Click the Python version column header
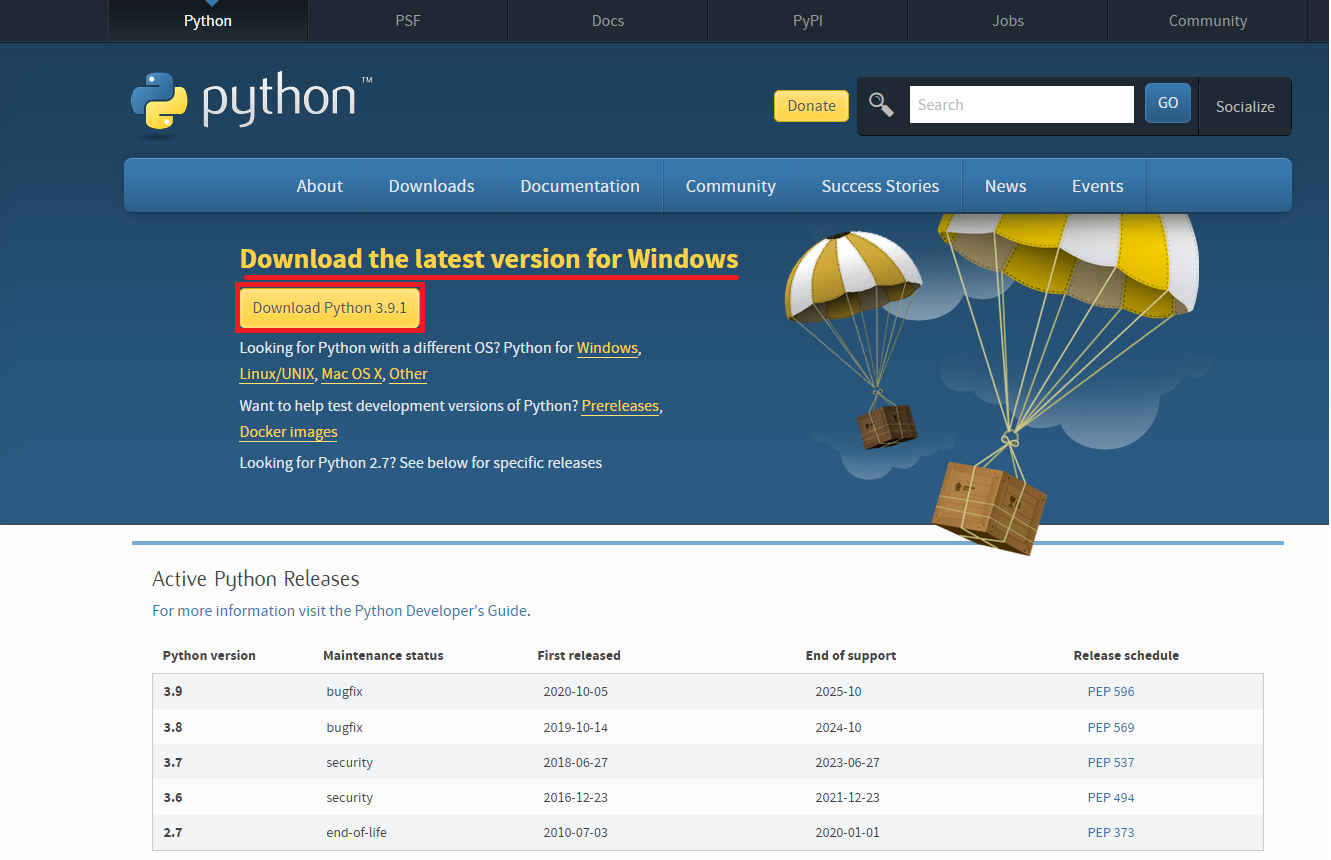1331x860 pixels. coord(209,656)
